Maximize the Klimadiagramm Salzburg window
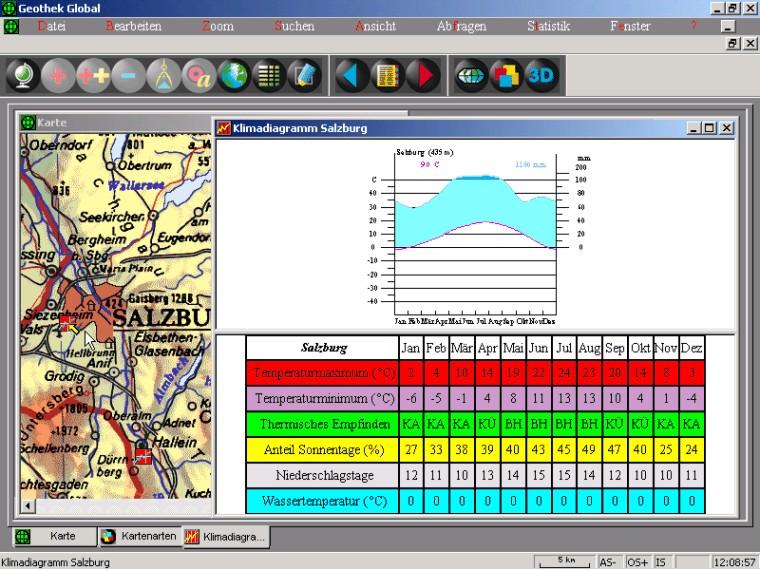This screenshot has height=570, width=760. click(x=709, y=128)
